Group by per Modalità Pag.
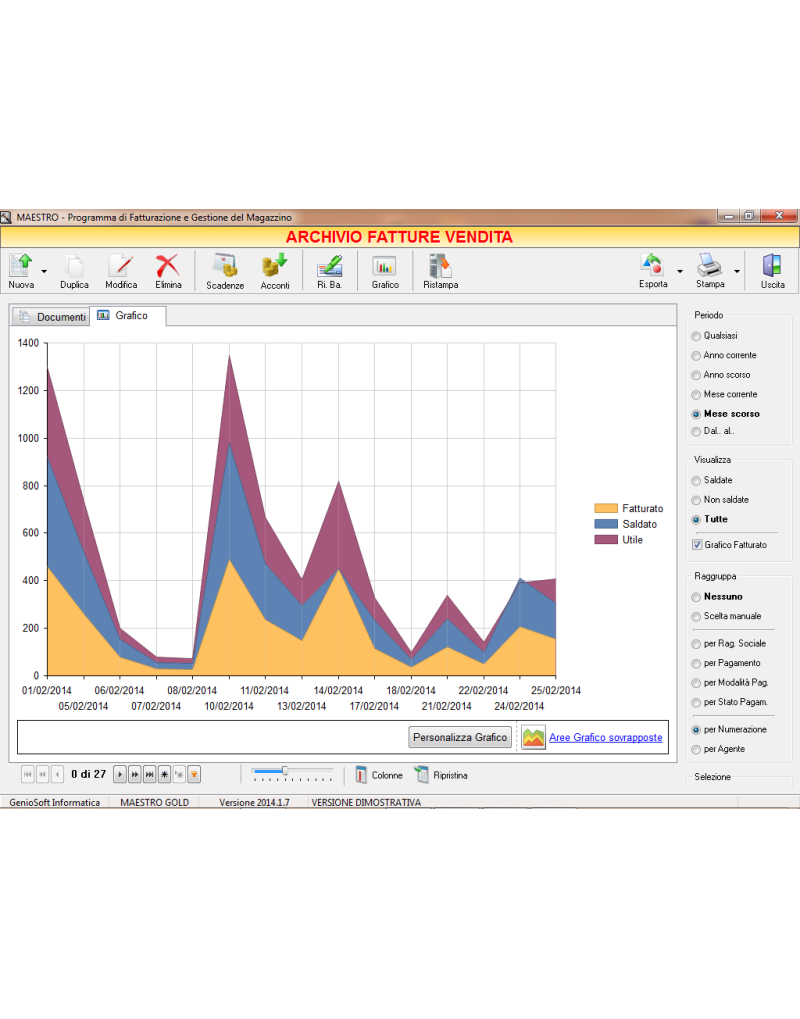This screenshot has height=1019, width=800. point(696,683)
